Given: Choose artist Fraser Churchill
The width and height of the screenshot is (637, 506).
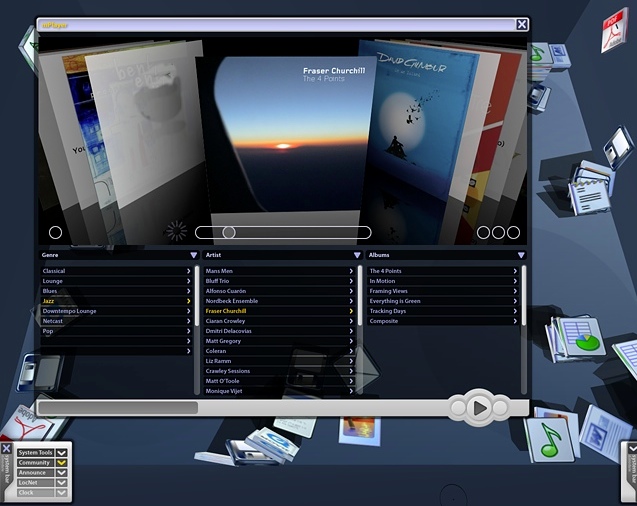Looking at the screenshot, I should coord(279,311).
